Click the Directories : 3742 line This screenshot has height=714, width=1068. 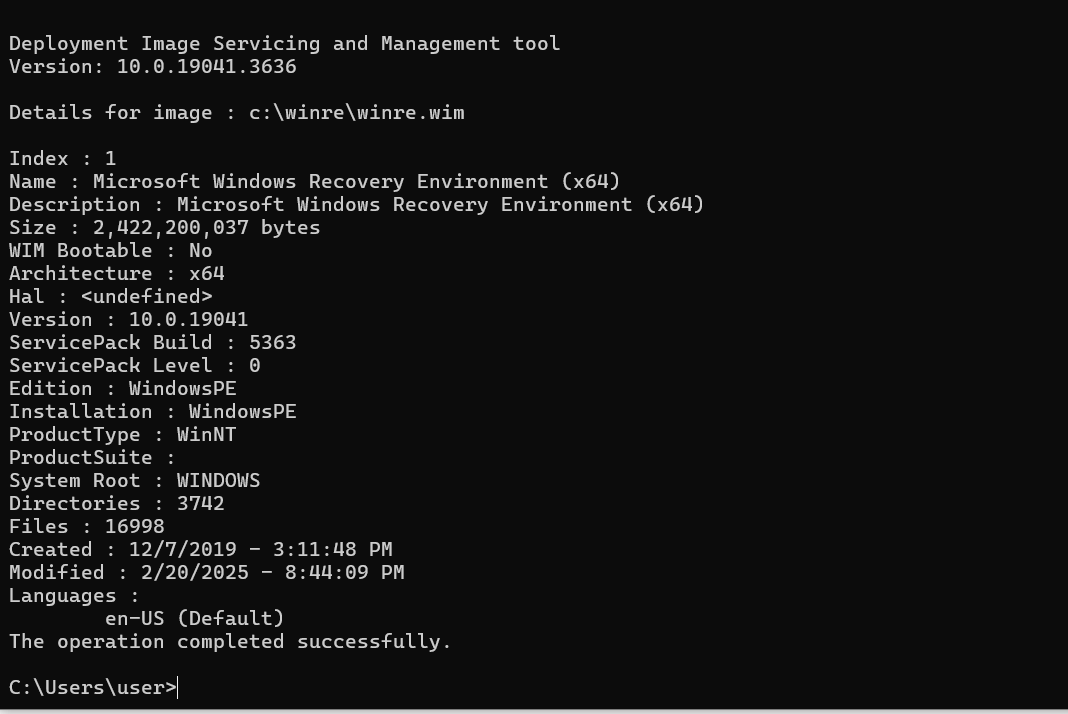pyautogui.click(x=116, y=503)
